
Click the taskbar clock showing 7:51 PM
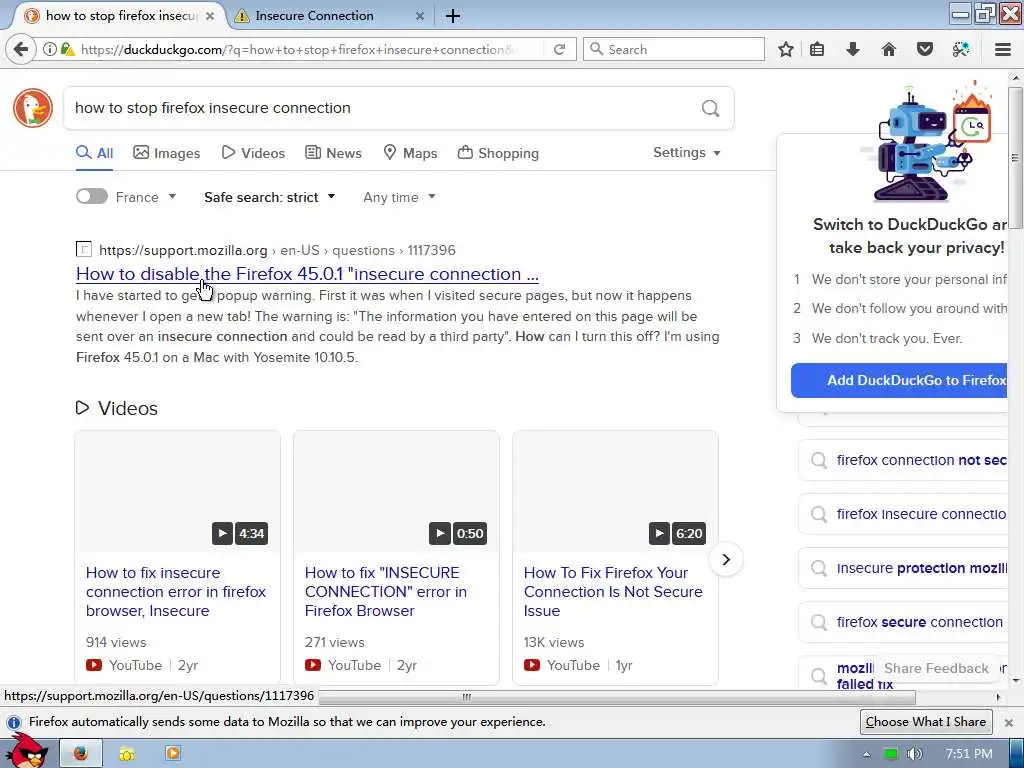point(968,754)
